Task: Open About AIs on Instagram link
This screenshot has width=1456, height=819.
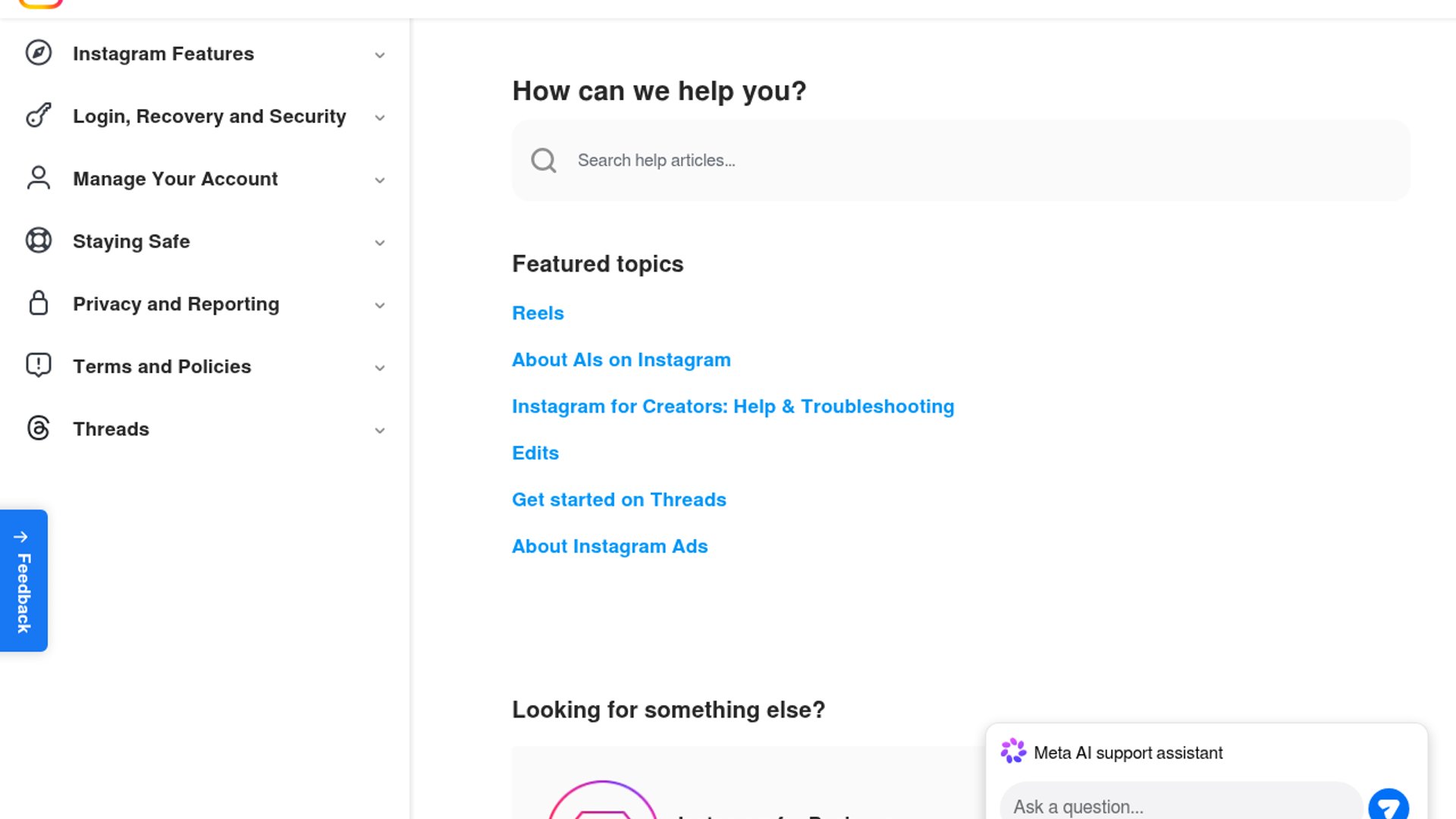Action: point(621,359)
